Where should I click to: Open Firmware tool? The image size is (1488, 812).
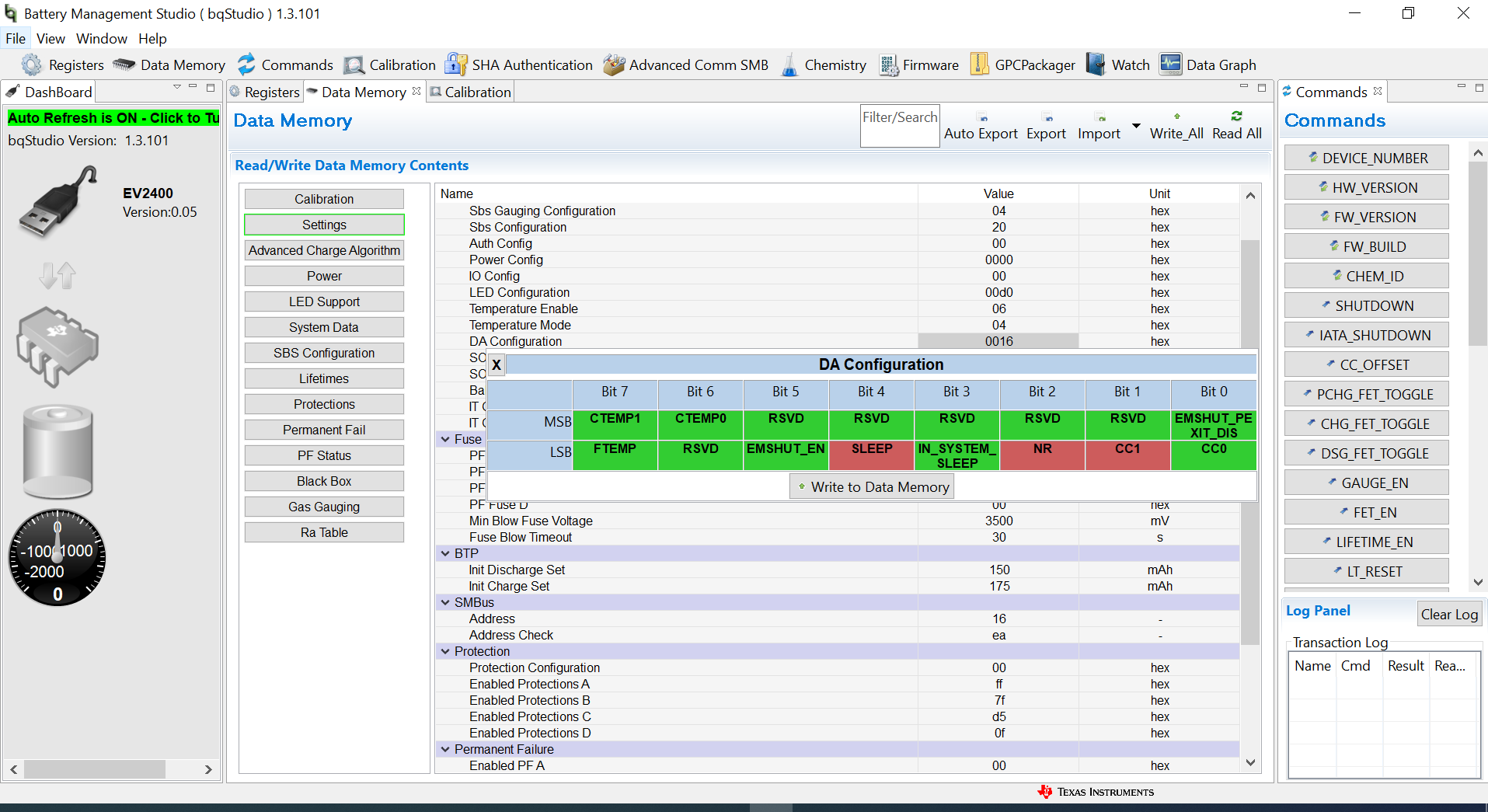click(918, 65)
